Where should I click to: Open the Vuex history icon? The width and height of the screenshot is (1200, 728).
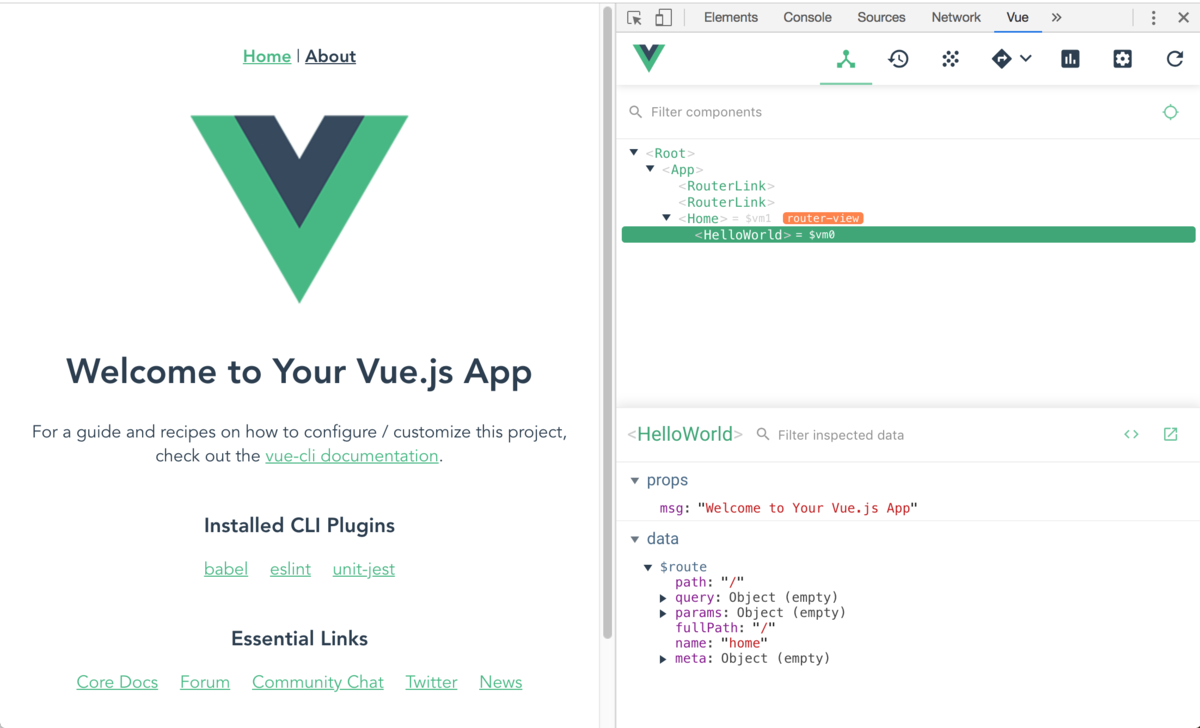898,59
